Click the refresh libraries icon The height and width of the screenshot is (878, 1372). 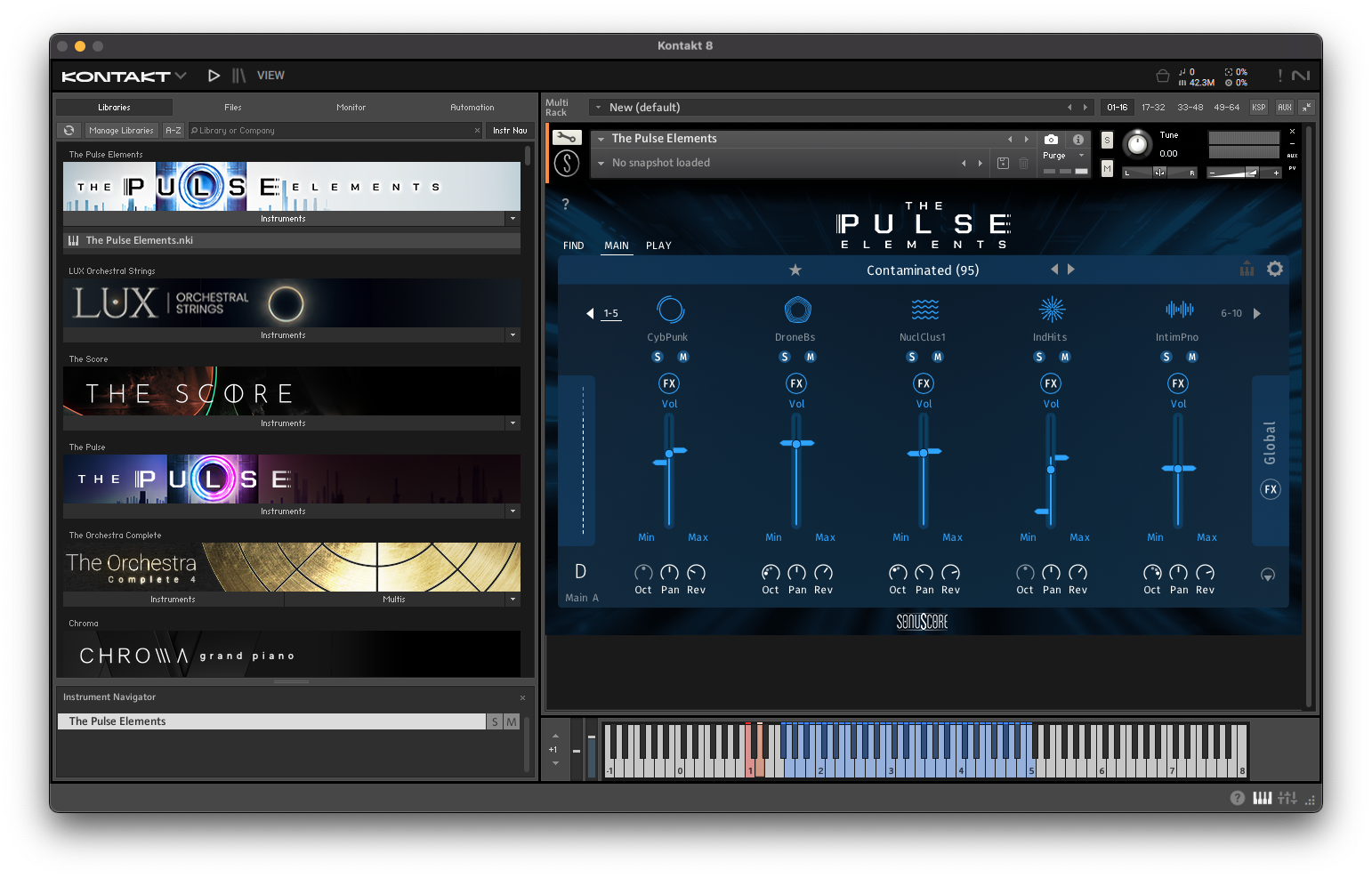coord(69,131)
